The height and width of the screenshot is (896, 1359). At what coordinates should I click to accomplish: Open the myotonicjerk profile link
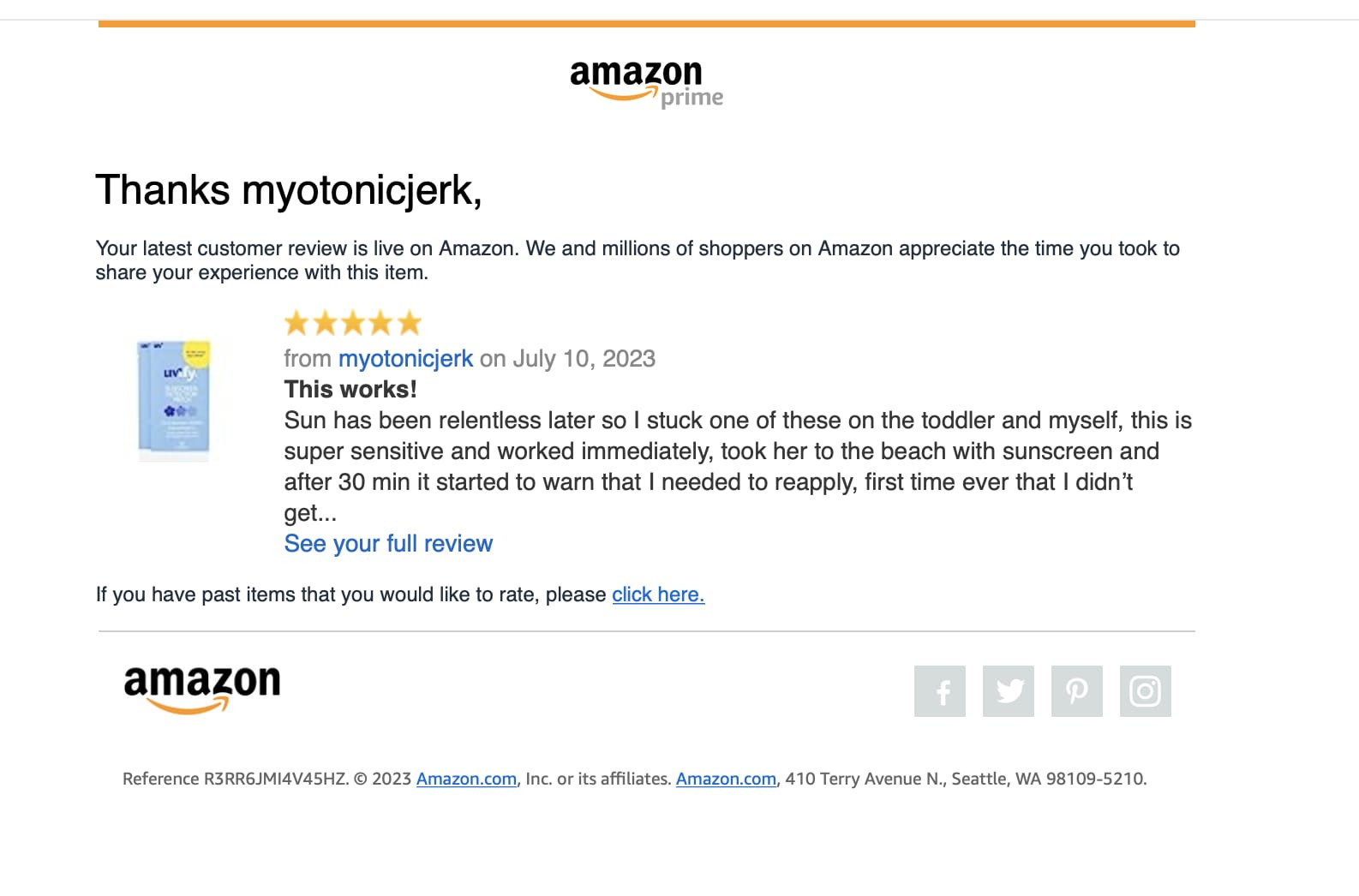[405, 358]
